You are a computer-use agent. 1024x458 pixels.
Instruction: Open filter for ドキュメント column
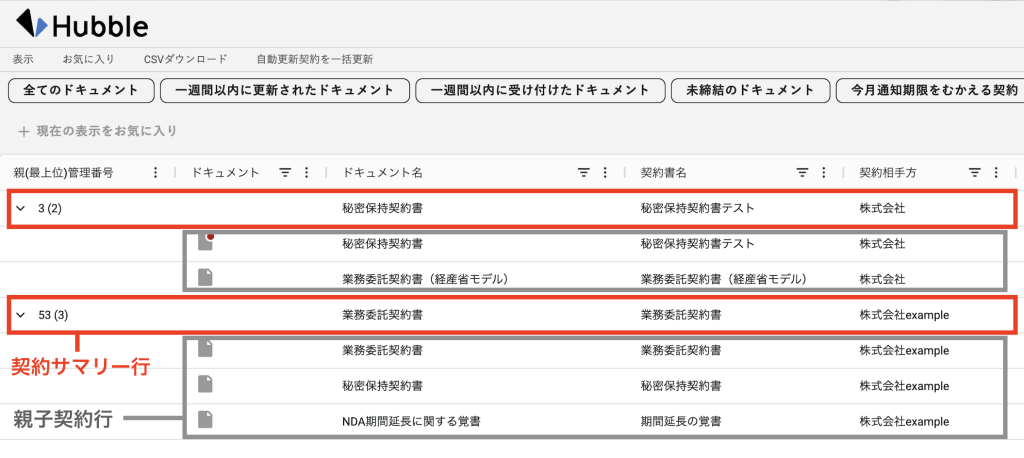[285, 173]
